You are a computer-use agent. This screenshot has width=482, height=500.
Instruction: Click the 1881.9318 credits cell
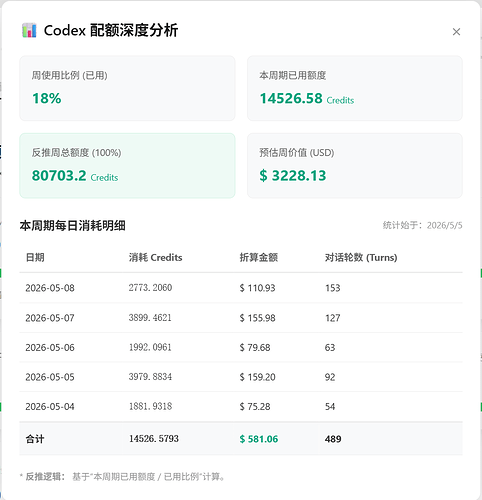click(150, 406)
